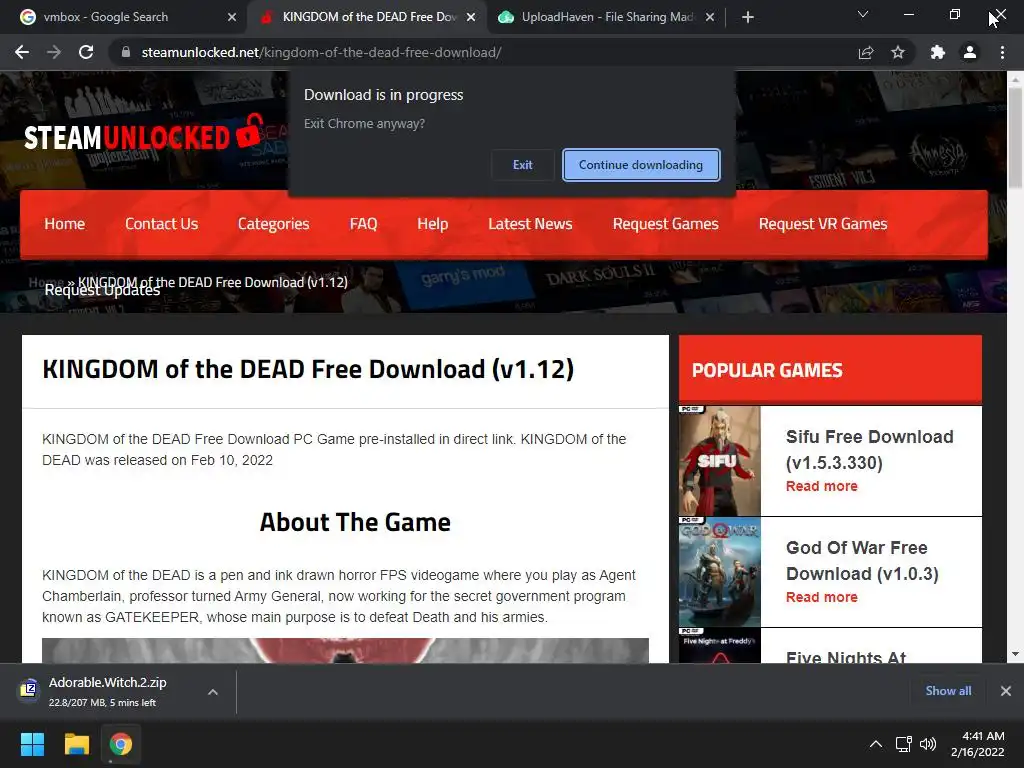Click the Five Nights at Freddy's thumbnail
Viewport: 1024px width, 768px height.
[x=720, y=646]
